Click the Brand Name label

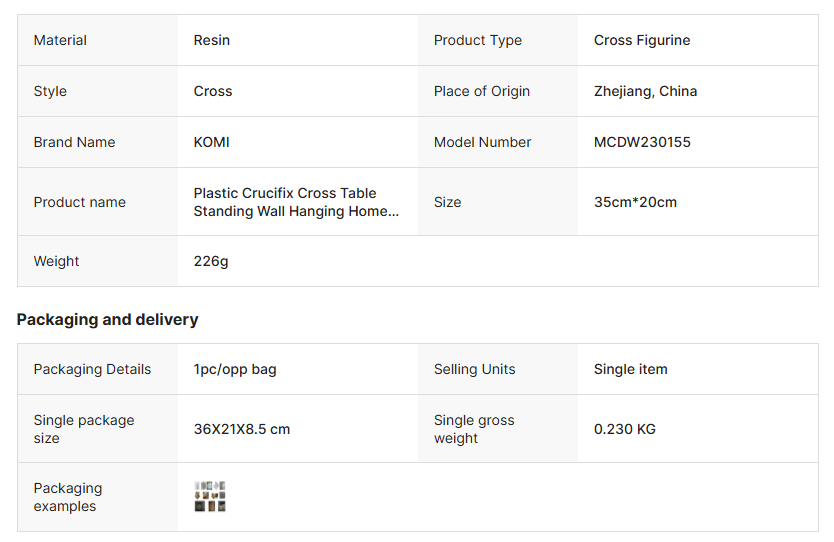coord(74,142)
